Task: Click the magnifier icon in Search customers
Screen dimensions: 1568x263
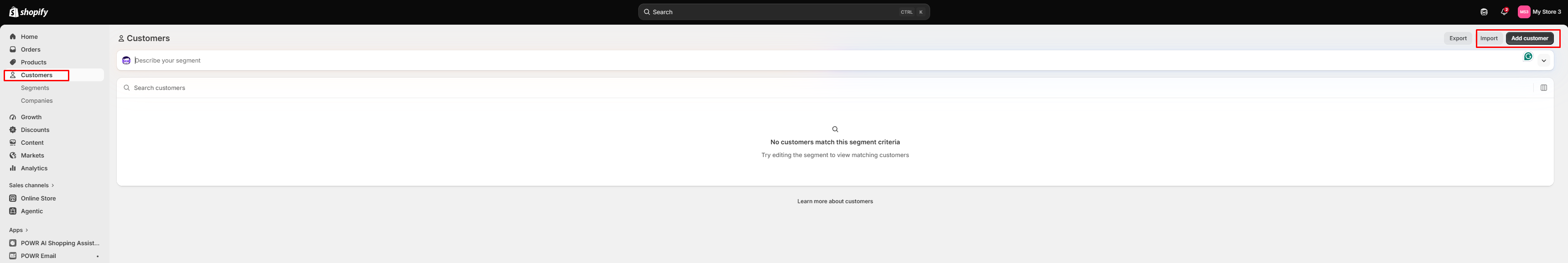Action: coord(127,88)
